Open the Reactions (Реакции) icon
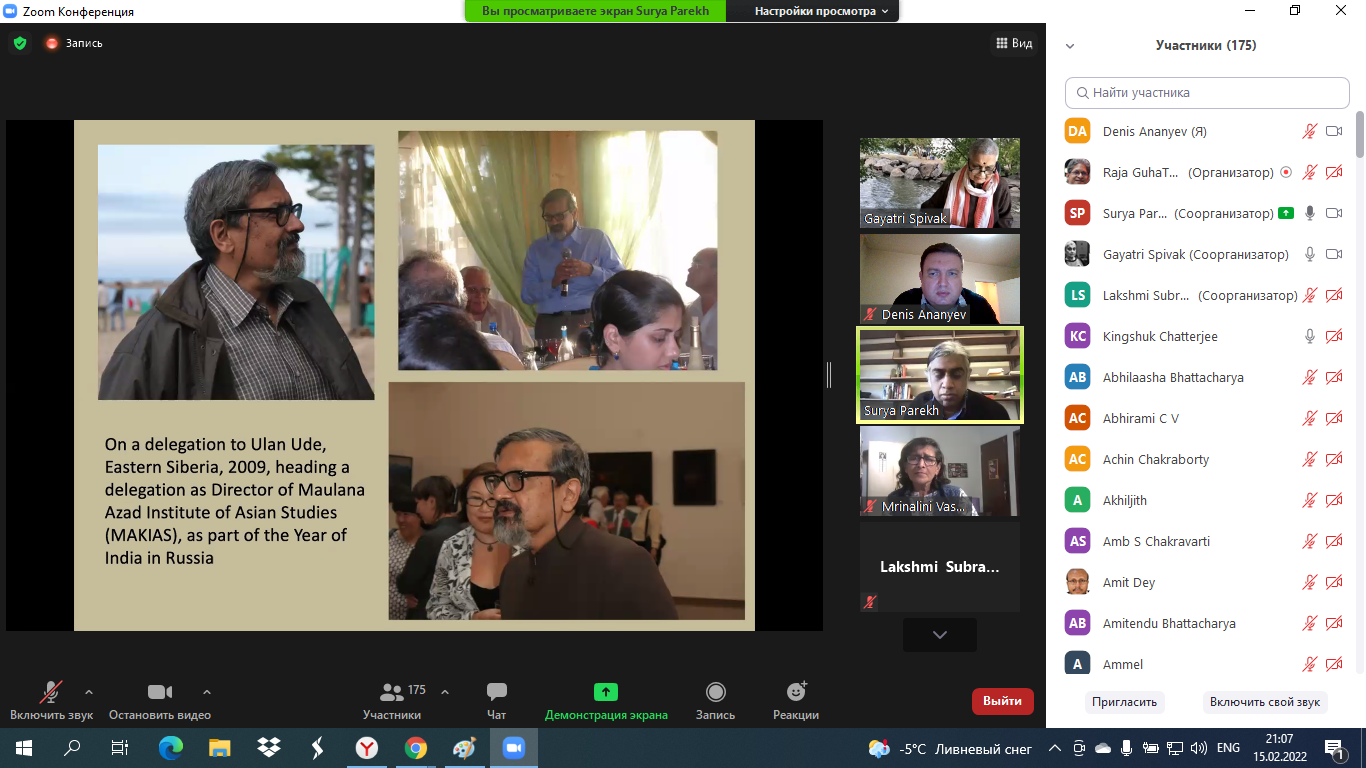Image resolution: width=1366 pixels, height=768 pixels. tap(796, 692)
